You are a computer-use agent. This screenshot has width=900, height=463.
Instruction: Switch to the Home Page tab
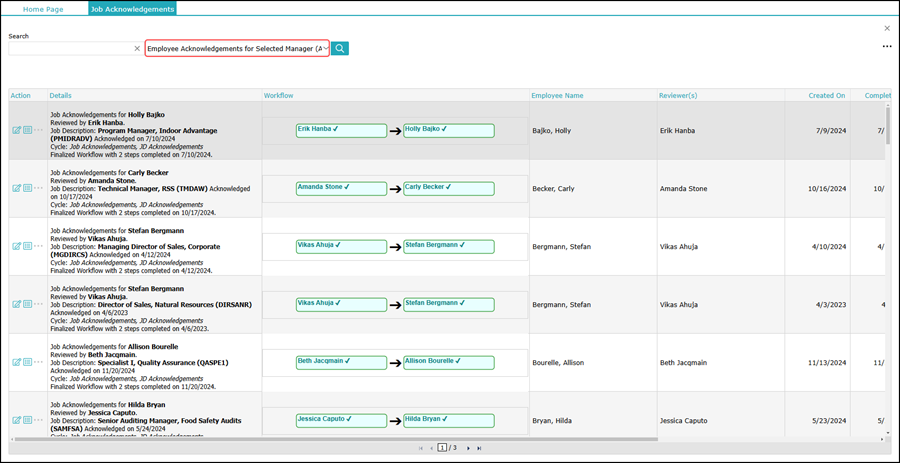coord(43,9)
